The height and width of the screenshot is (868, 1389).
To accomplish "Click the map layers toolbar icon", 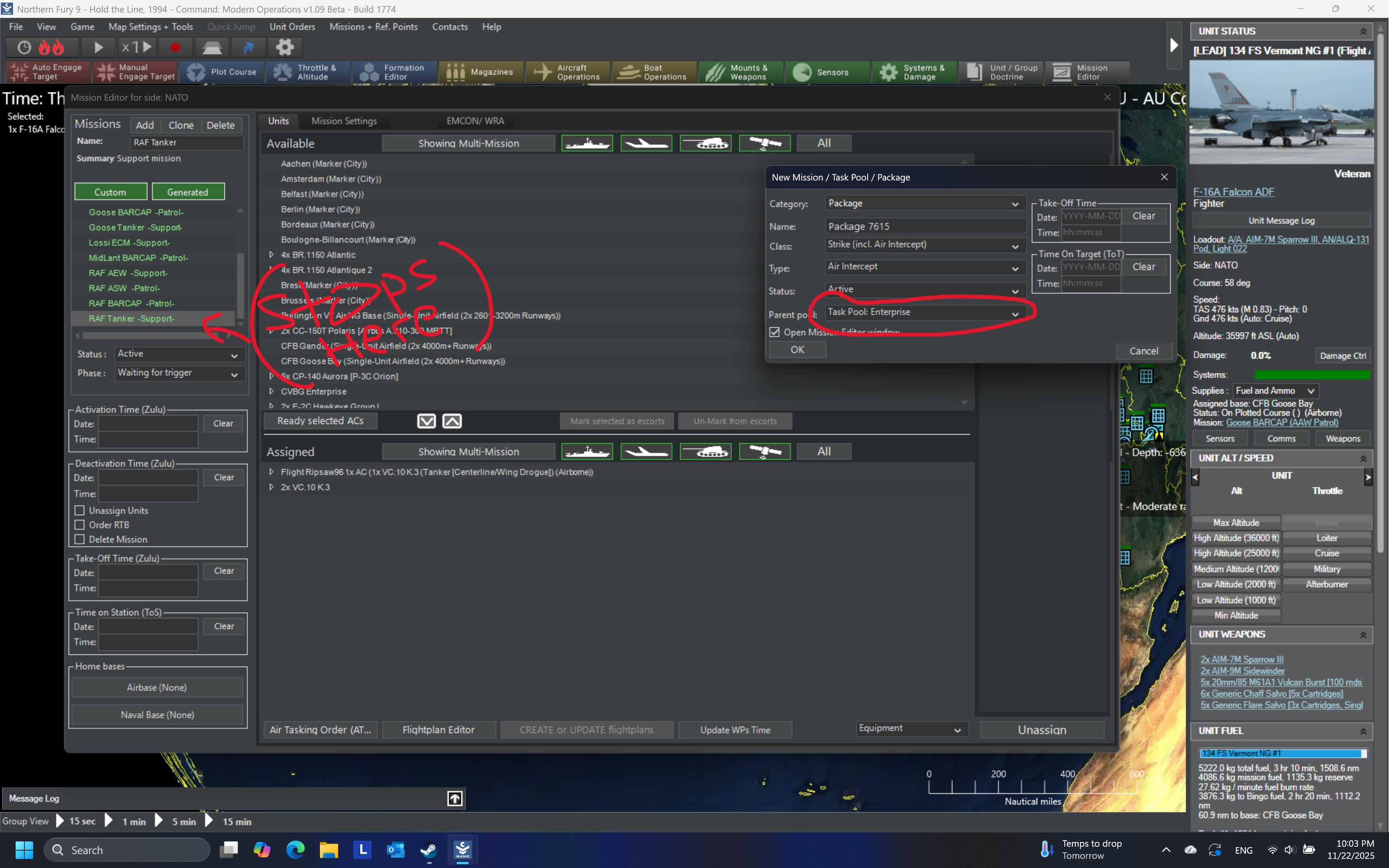I will pyautogui.click(x=212, y=47).
